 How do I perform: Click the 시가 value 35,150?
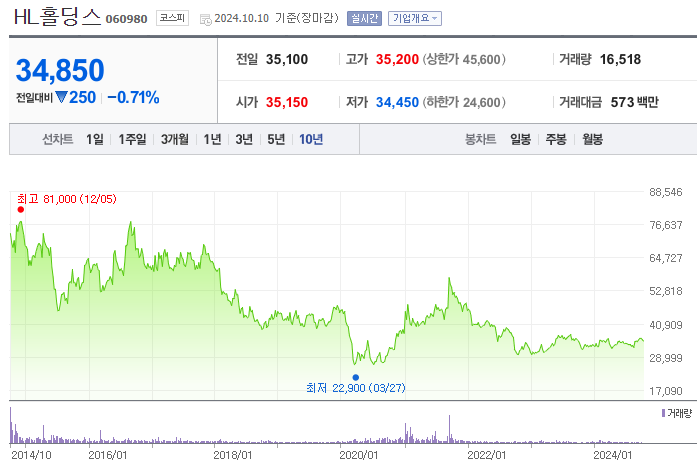tap(287, 102)
